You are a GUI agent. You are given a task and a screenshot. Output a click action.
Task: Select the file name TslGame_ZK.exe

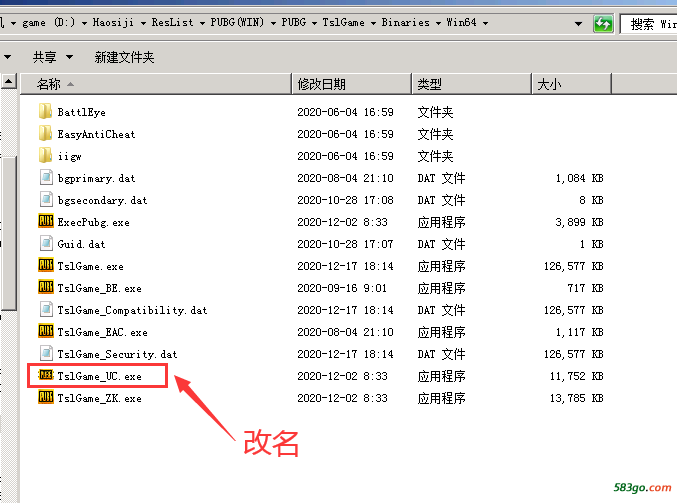coord(99,398)
